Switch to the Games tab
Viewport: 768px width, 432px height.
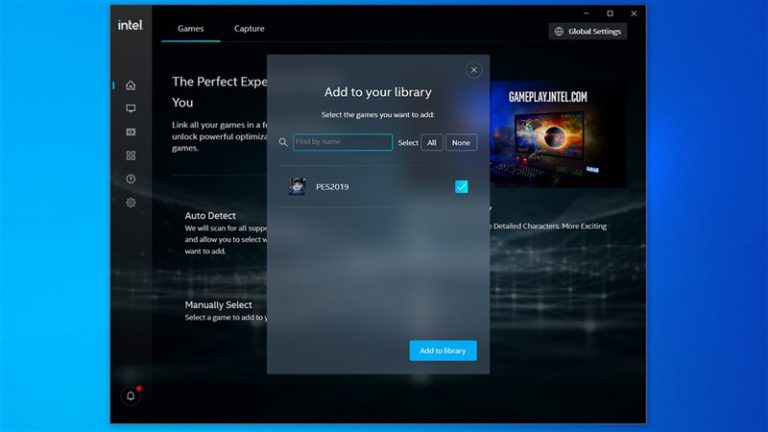190,29
